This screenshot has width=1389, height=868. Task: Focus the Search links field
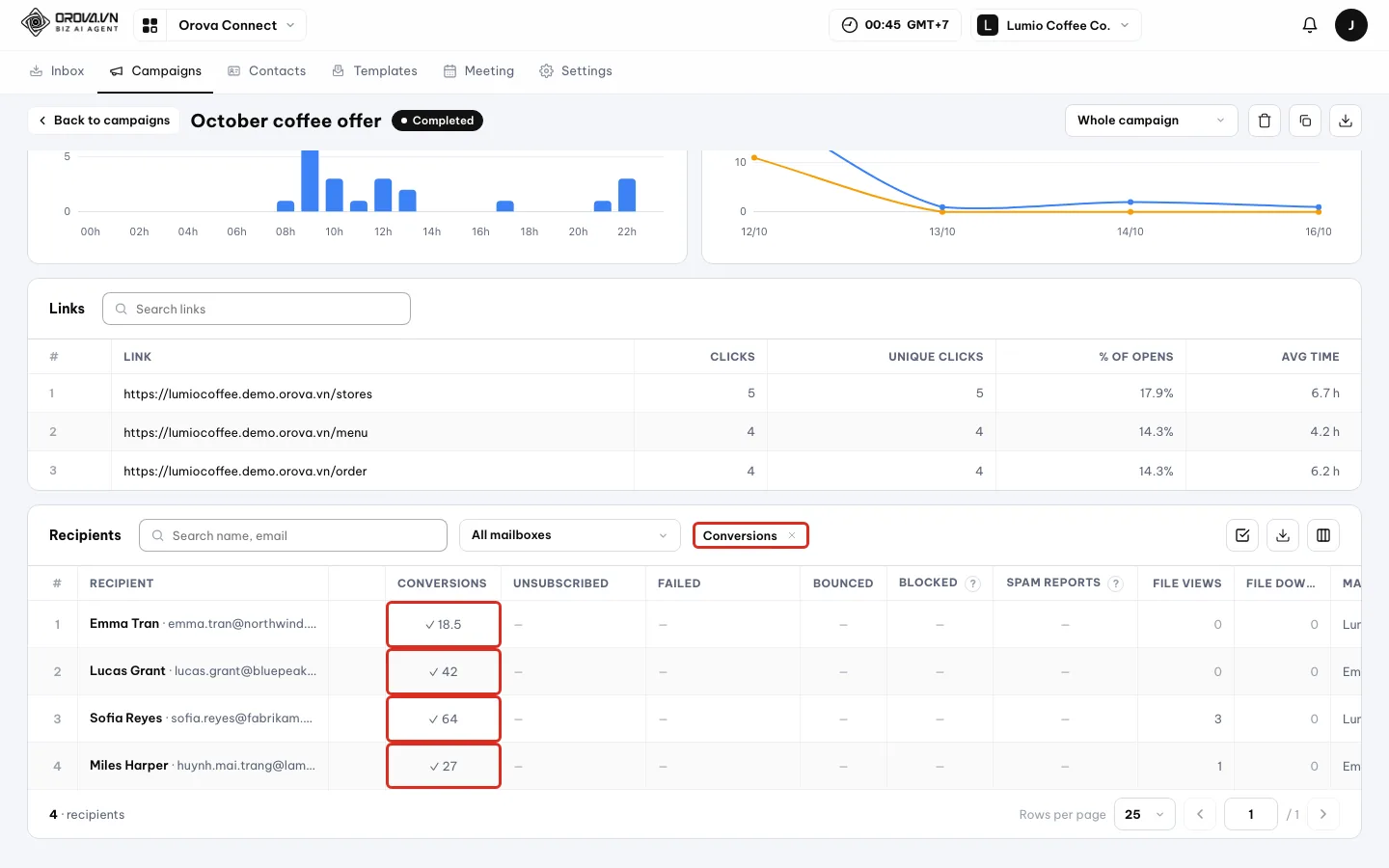pyautogui.click(x=257, y=309)
